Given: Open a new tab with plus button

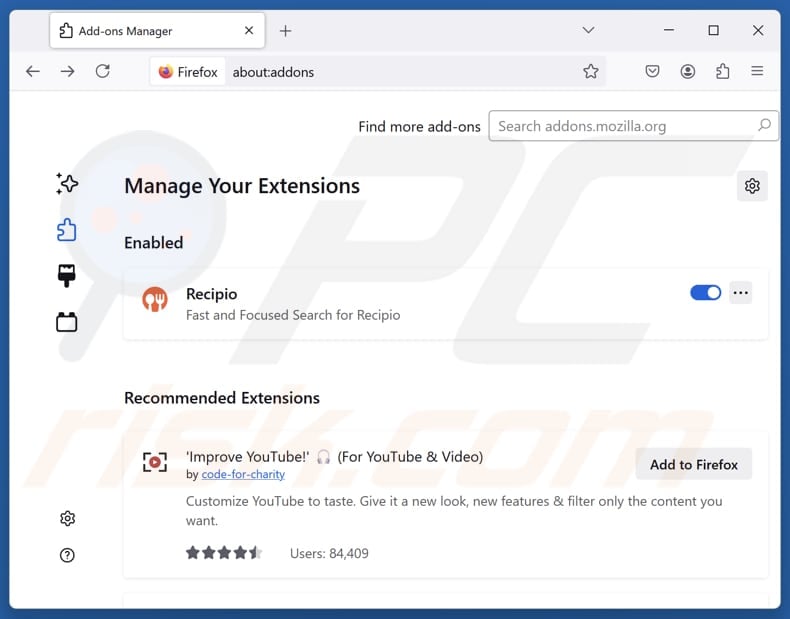Looking at the screenshot, I should 286,31.
